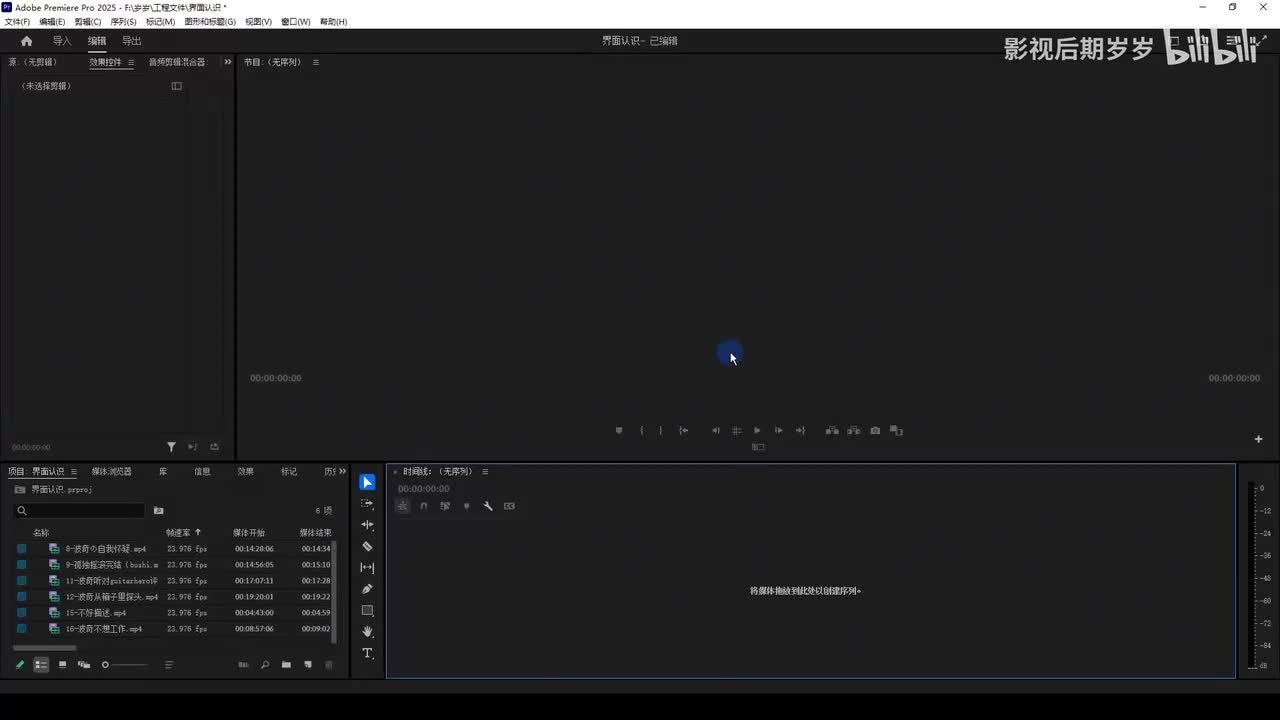Select the Hand tool

(367, 632)
